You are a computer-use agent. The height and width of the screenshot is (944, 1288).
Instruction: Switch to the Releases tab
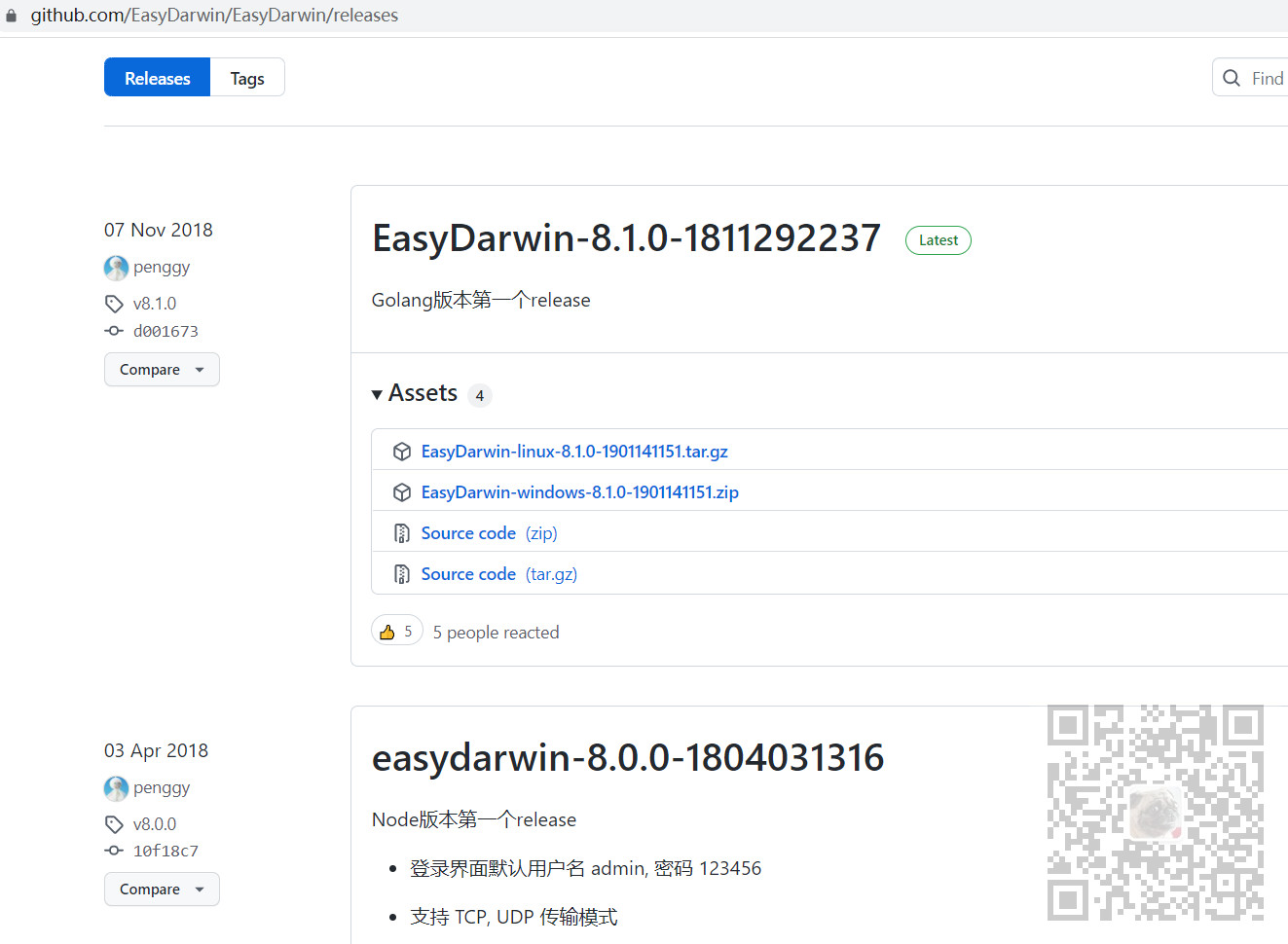pos(158,78)
